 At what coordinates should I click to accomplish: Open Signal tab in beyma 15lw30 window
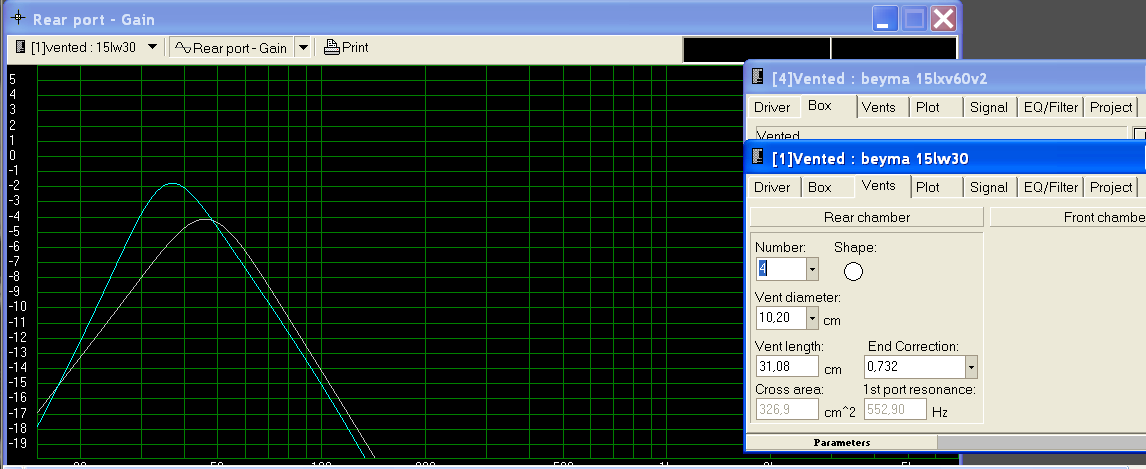[989, 187]
